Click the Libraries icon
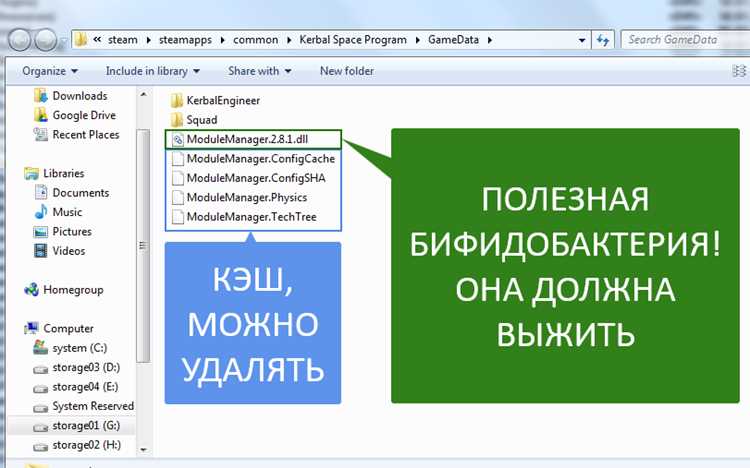 click(x=31, y=173)
